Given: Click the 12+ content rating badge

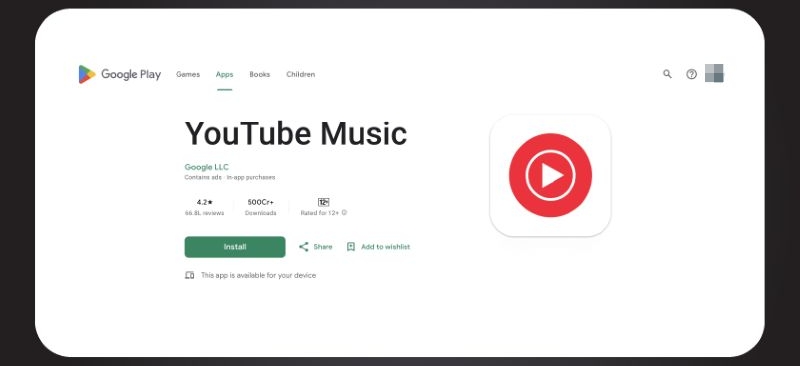Looking at the screenshot, I should point(323,202).
